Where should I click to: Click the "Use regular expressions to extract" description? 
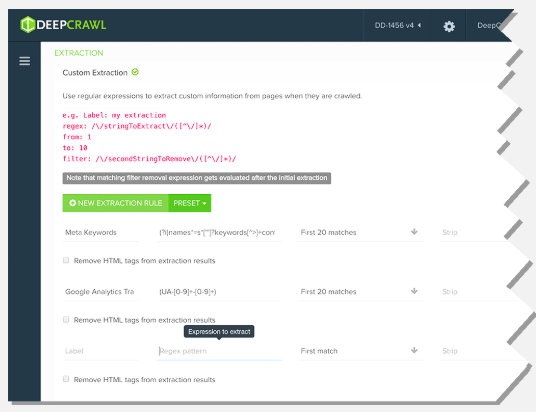click(212, 96)
